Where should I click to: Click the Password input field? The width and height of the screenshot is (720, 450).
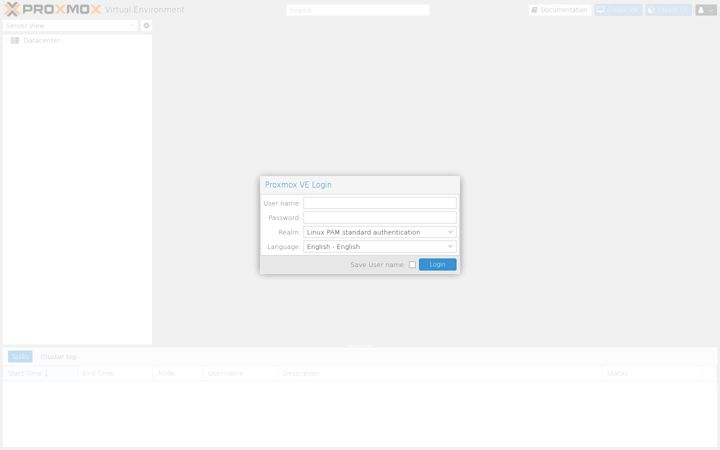[x=379, y=218]
